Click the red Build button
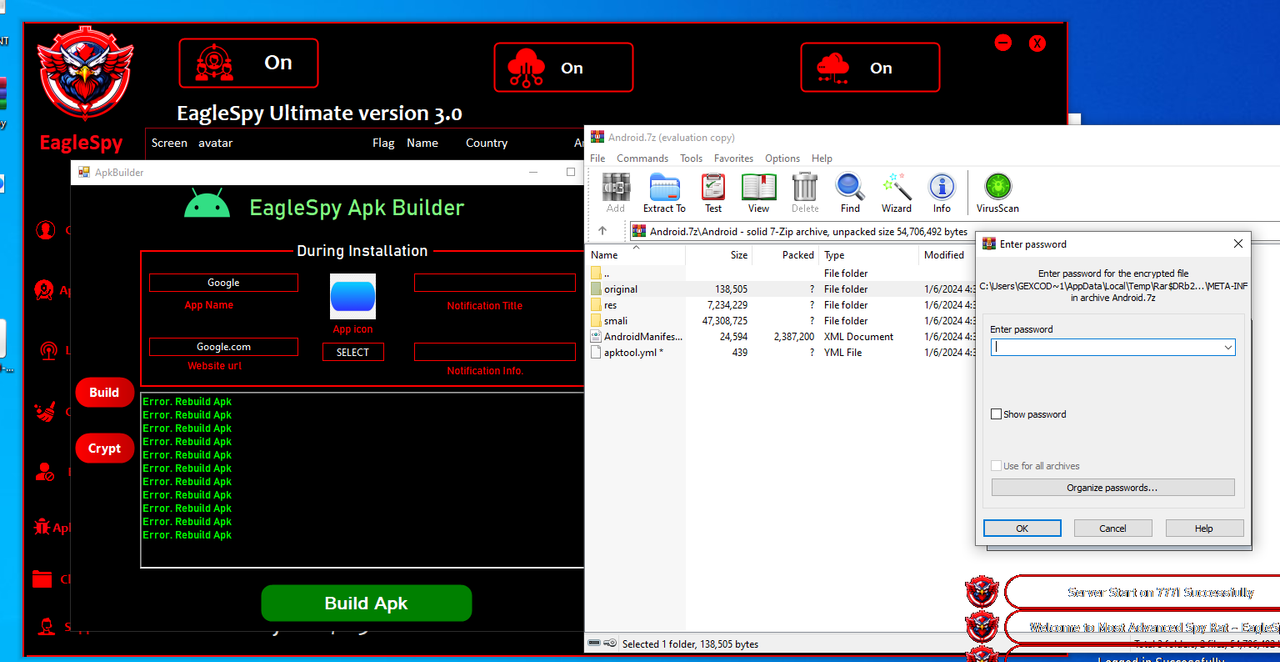 pyautogui.click(x=104, y=393)
